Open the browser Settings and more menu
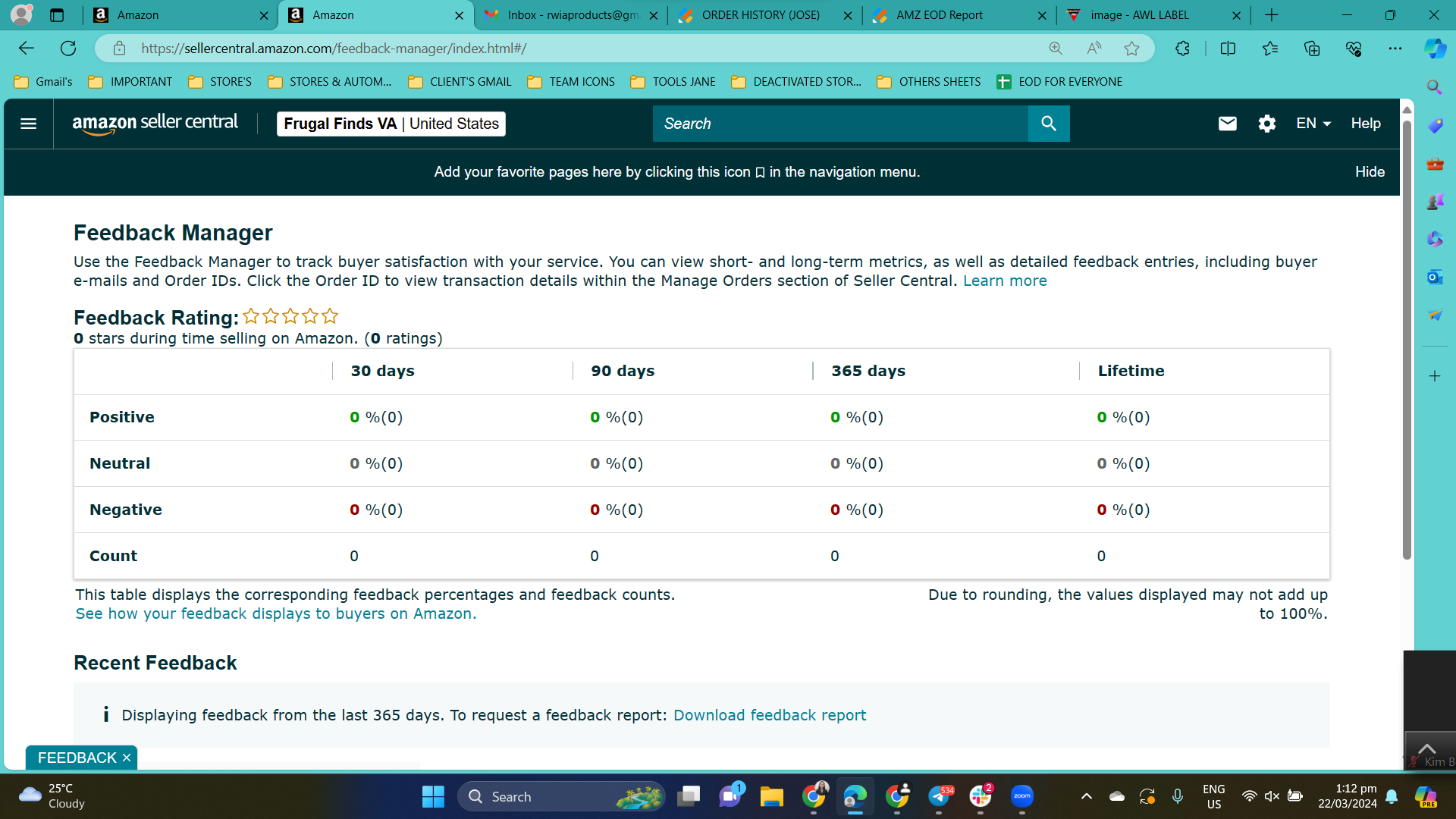 pyautogui.click(x=1395, y=49)
